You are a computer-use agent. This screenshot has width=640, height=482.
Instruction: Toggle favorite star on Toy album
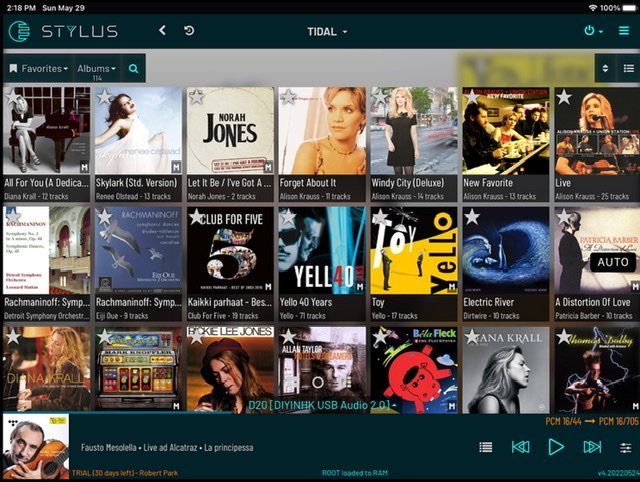click(380, 217)
